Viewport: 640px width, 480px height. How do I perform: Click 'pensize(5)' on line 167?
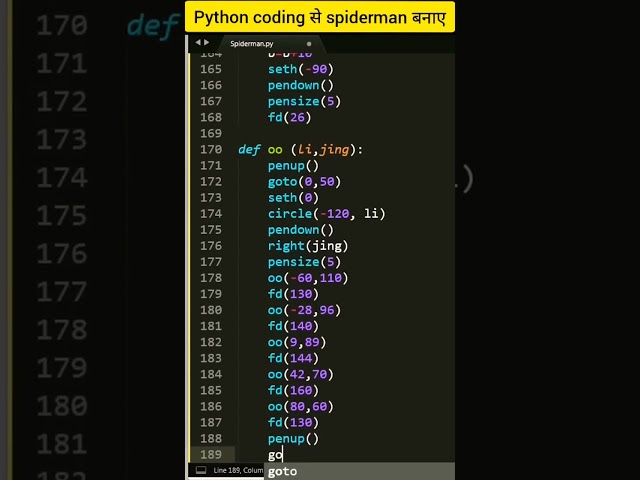click(304, 101)
